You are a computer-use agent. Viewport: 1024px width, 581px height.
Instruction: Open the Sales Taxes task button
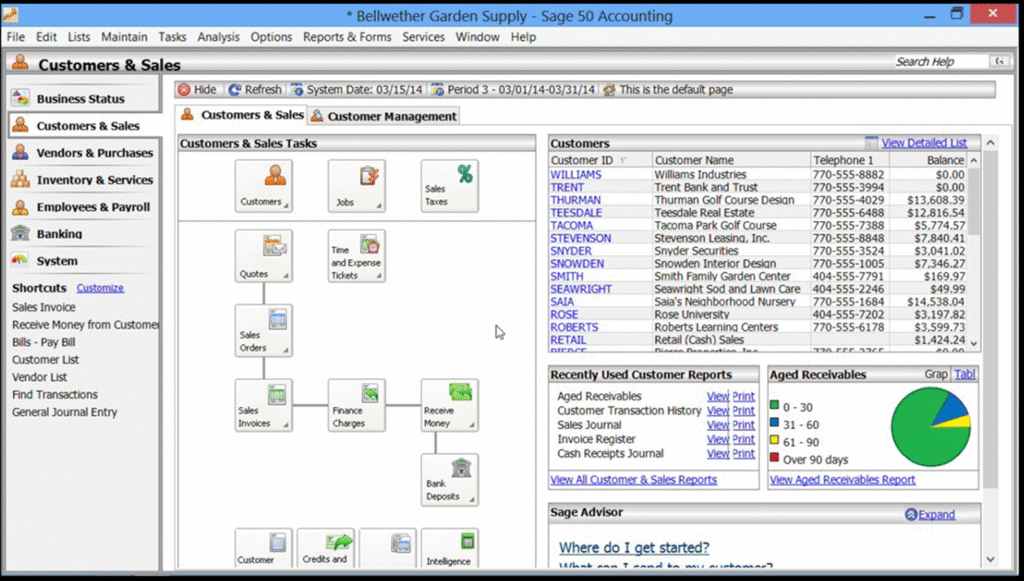(x=449, y=186)
